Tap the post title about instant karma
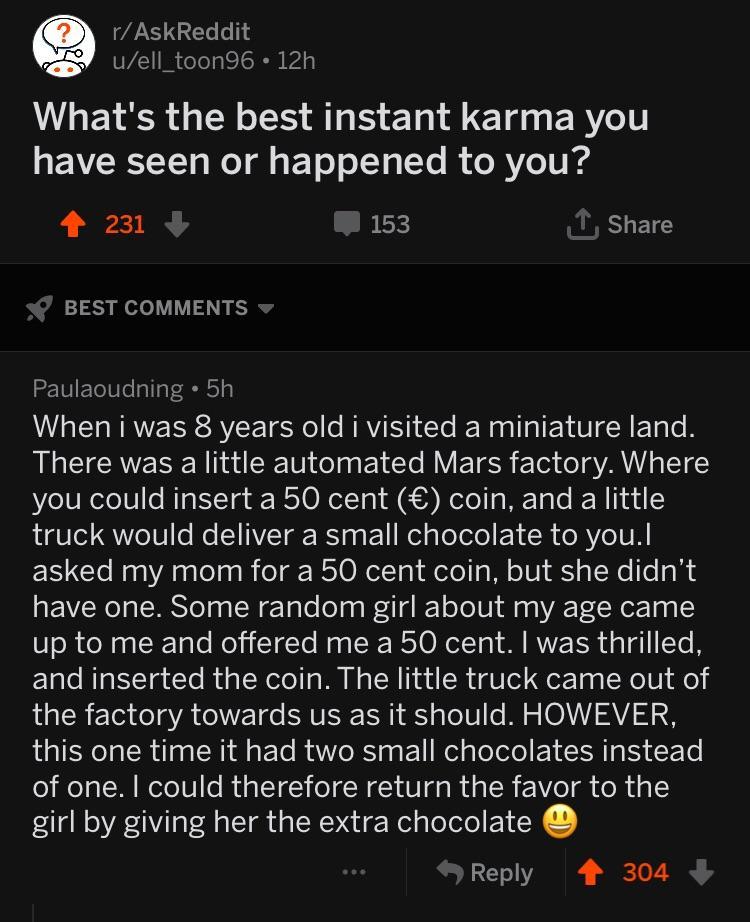The height and width of the screenshot is (922, 750). [x=340, y=138]
